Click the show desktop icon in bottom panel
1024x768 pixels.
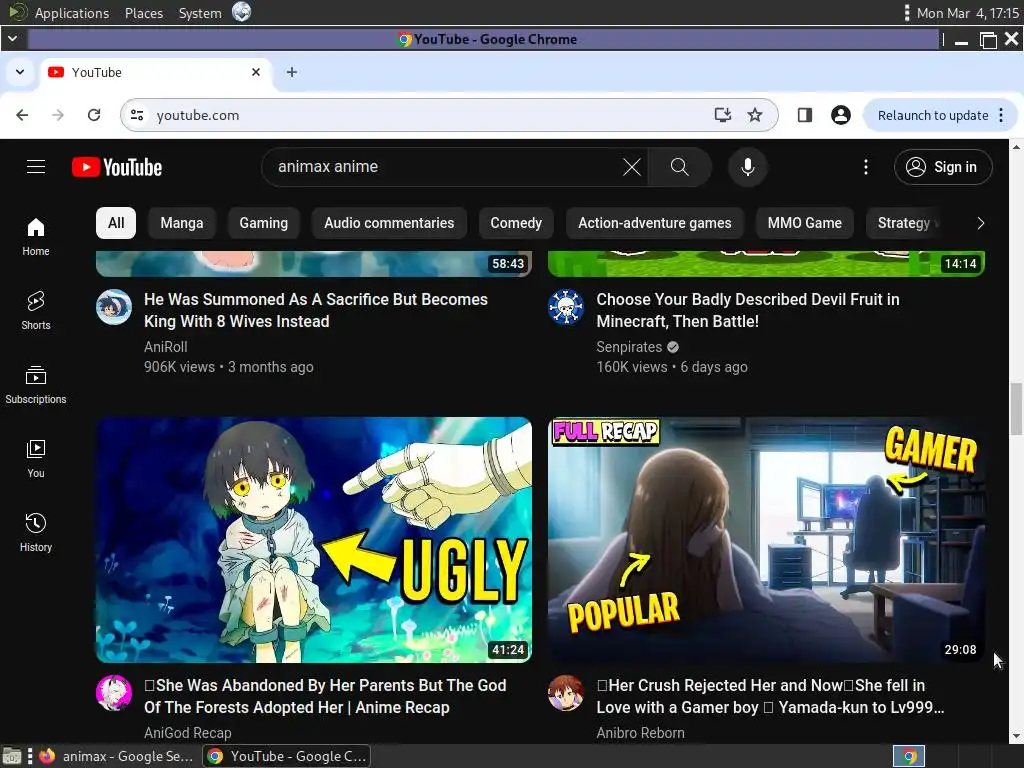click(12, 756)
